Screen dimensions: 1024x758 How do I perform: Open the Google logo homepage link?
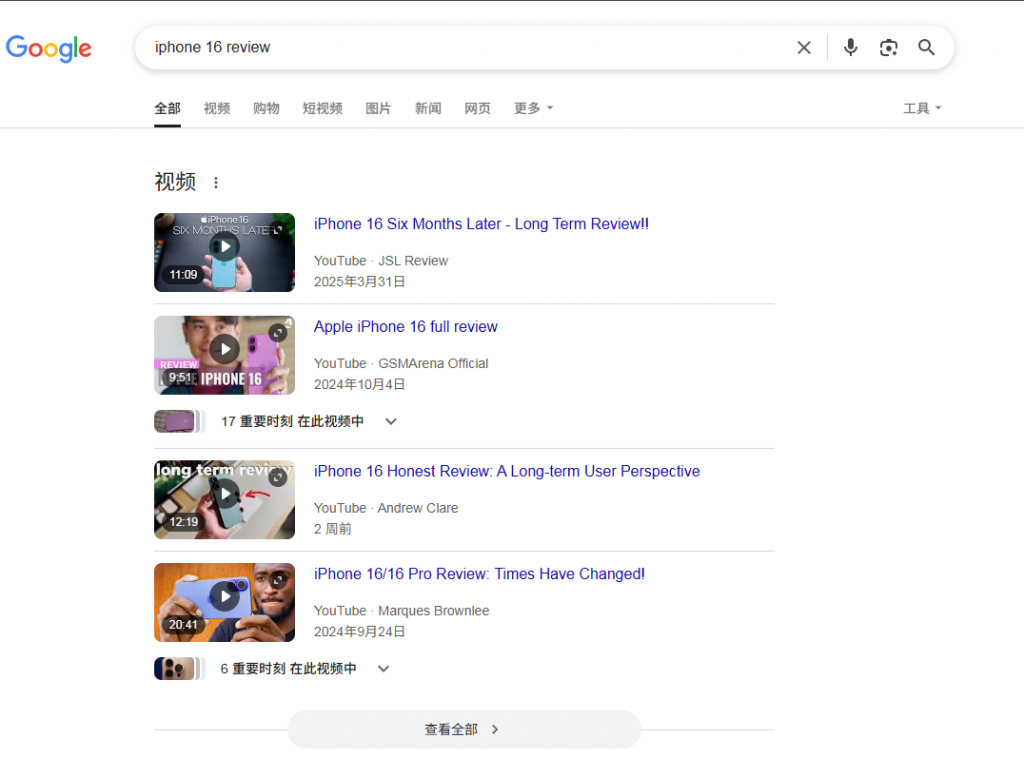[49, 48]
